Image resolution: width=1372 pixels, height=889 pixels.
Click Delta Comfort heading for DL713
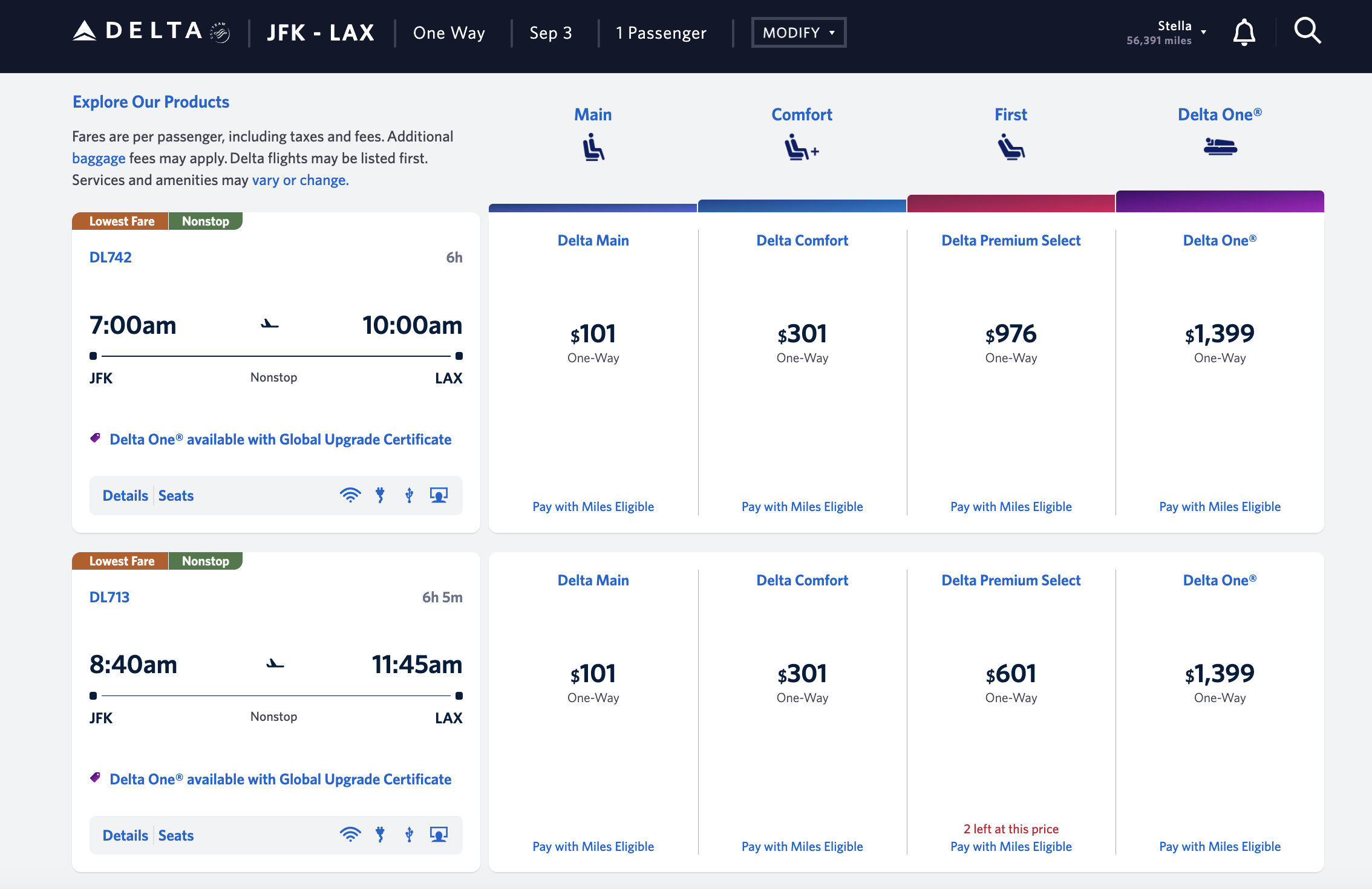(x=802, y=580)
